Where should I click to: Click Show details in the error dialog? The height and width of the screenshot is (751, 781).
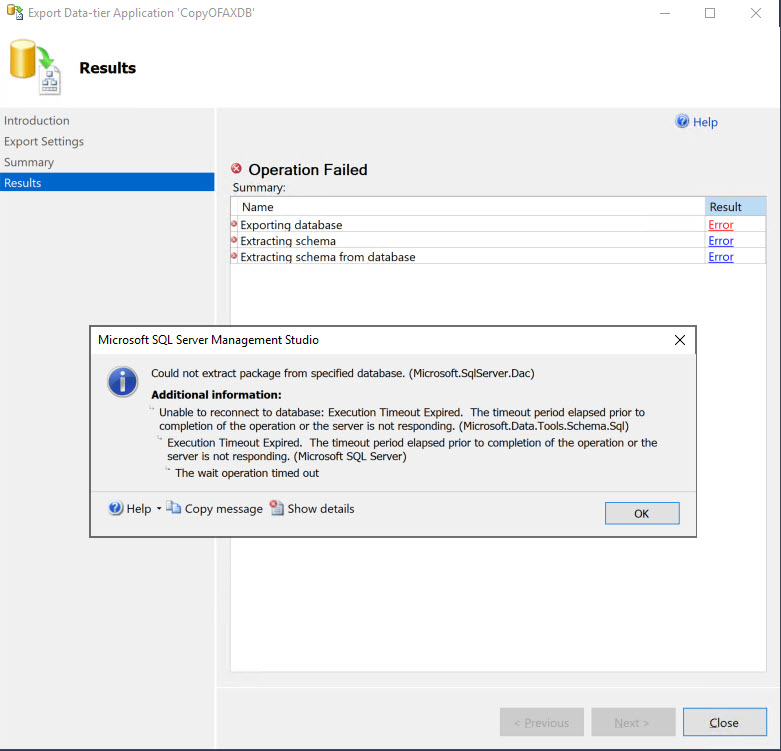pyautogui.click(x=320, y=509)
